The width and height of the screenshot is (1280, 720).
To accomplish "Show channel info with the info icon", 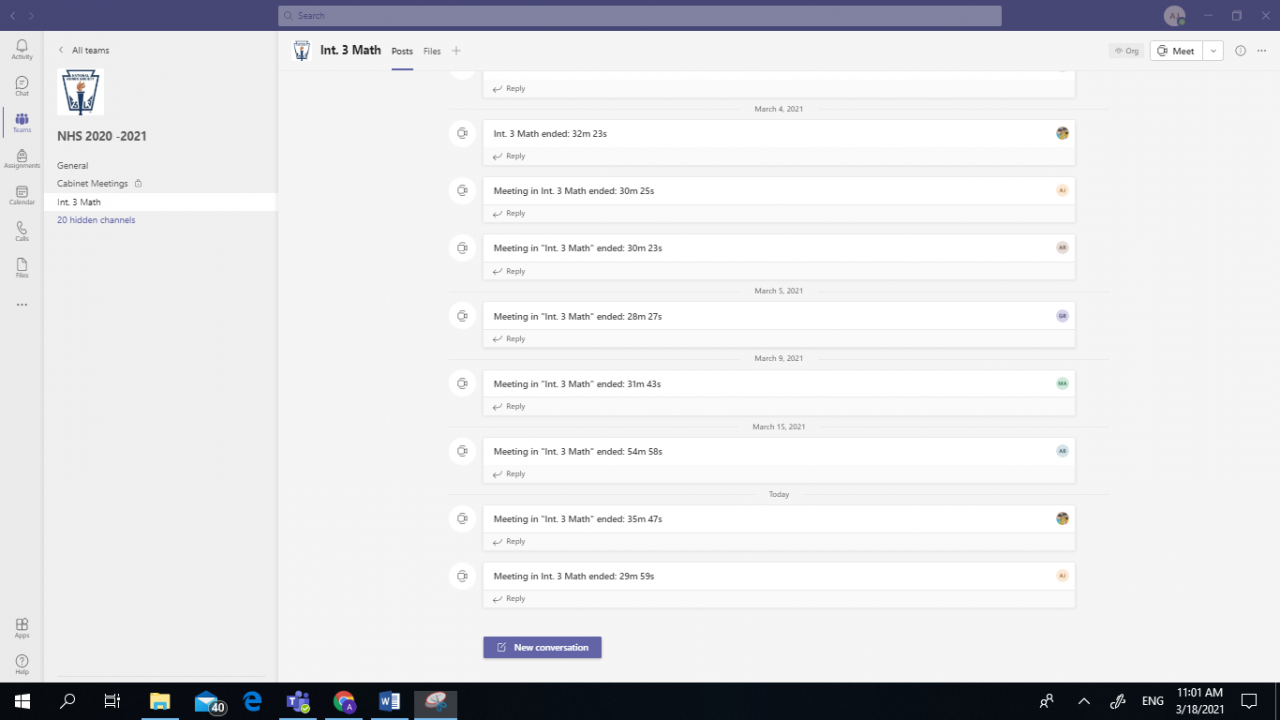I will click(1240, 51).
